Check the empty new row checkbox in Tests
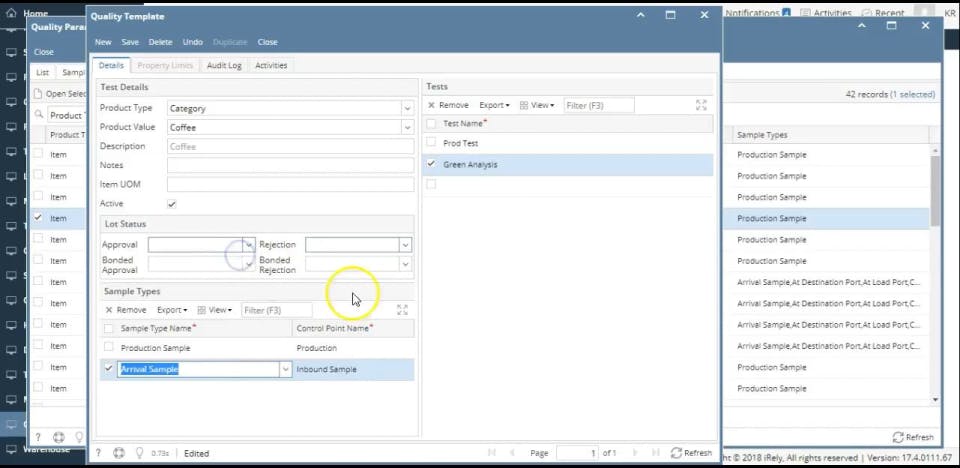The height and width of the screenshot is (468, 960). [x=431, y=184]
